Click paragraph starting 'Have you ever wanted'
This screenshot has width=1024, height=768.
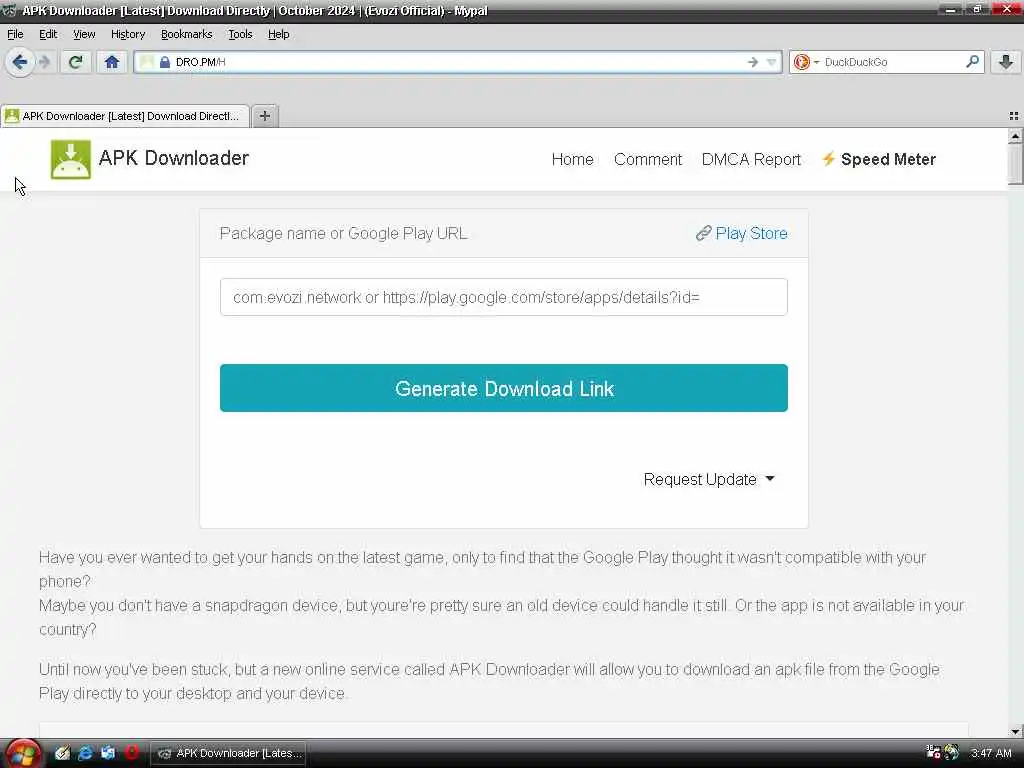(483, 569)
